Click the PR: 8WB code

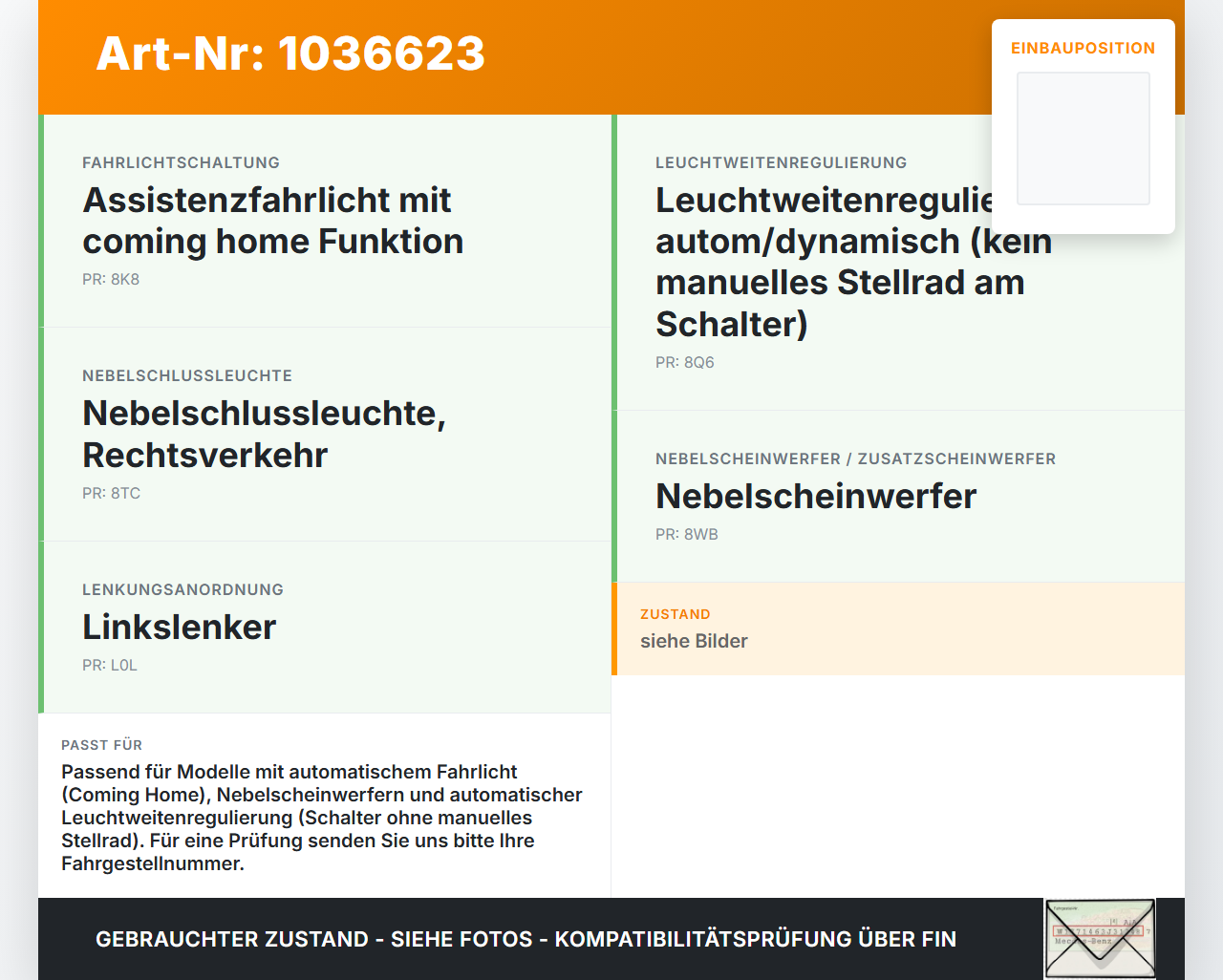(687, 535)
